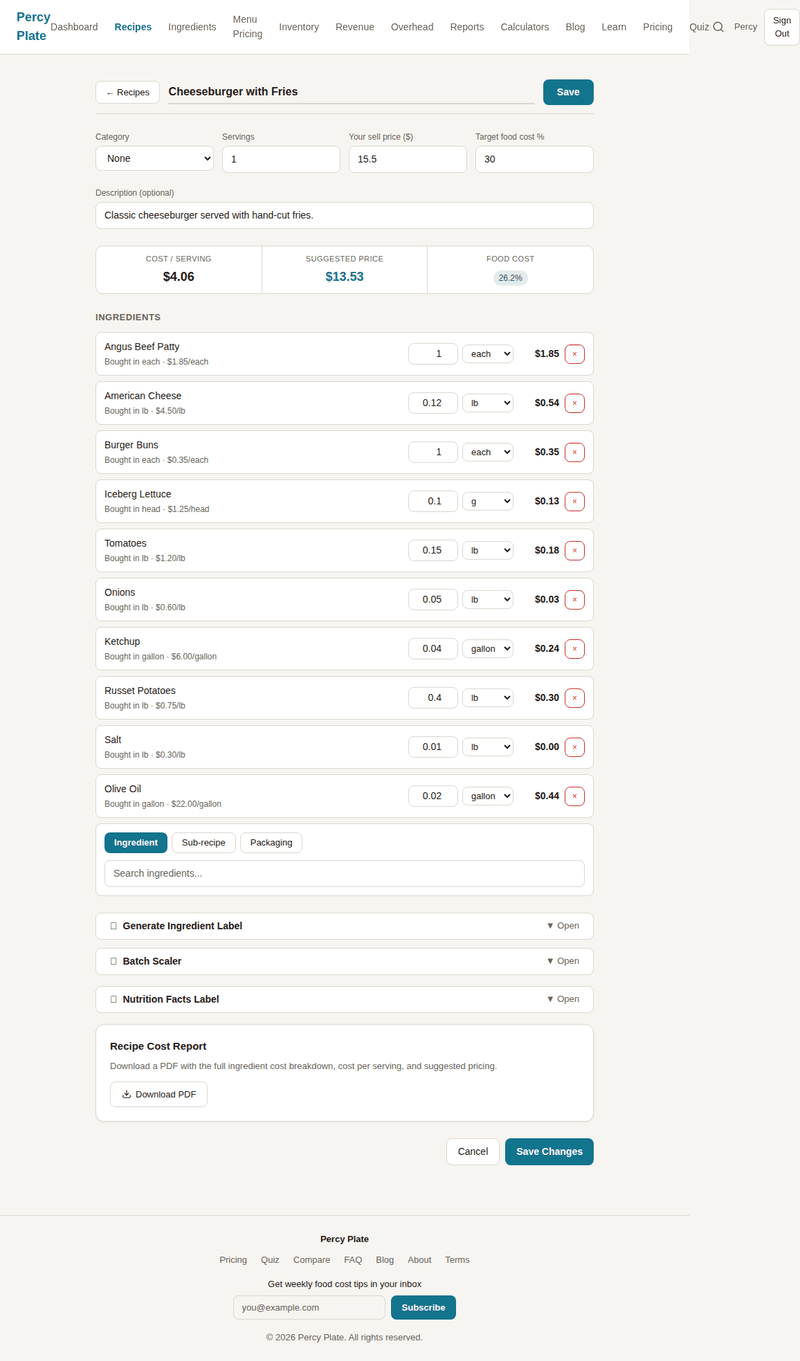Remove the Angus Beef Patty ingredient
Viewport: 800px width, 1361px height.
[574, 354]
